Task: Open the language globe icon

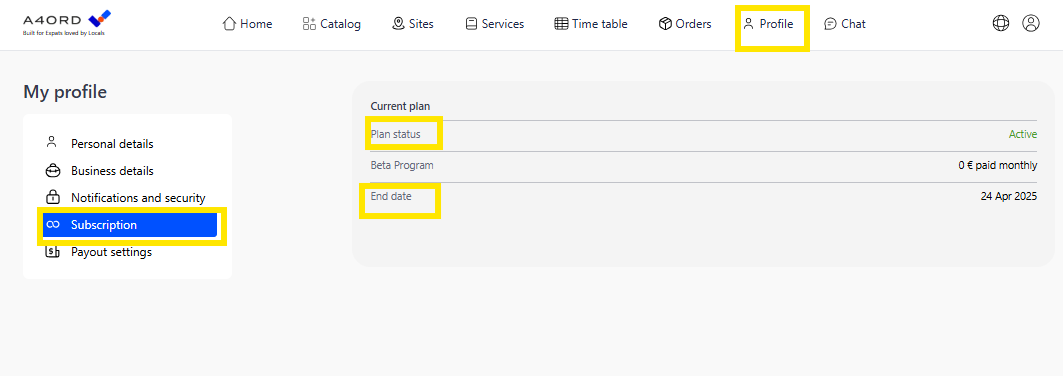Action: (x=1001, y=24)
